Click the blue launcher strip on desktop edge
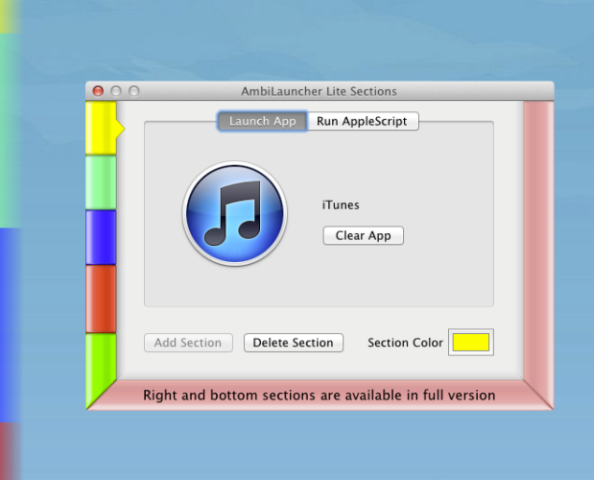 point(9,325)
